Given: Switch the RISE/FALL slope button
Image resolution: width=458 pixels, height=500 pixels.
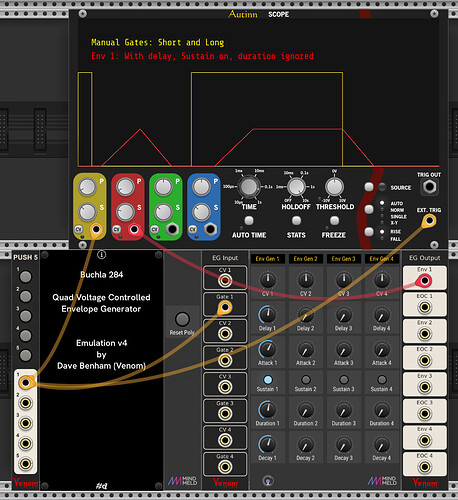Looking at the screenshot, I should (x=369, y=232).
